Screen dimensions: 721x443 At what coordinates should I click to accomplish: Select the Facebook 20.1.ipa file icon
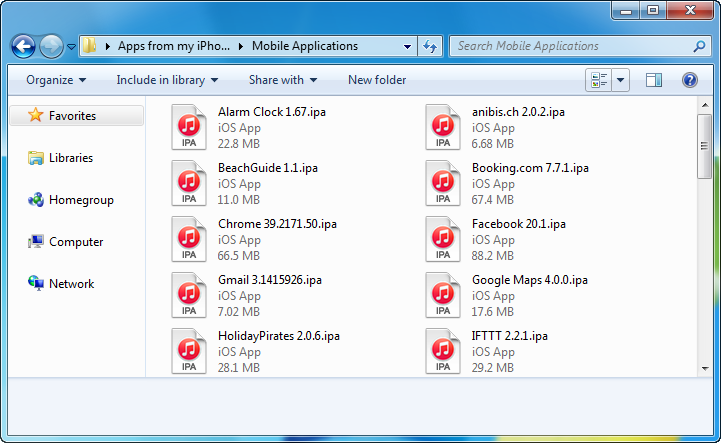click(x=443, y=239)
